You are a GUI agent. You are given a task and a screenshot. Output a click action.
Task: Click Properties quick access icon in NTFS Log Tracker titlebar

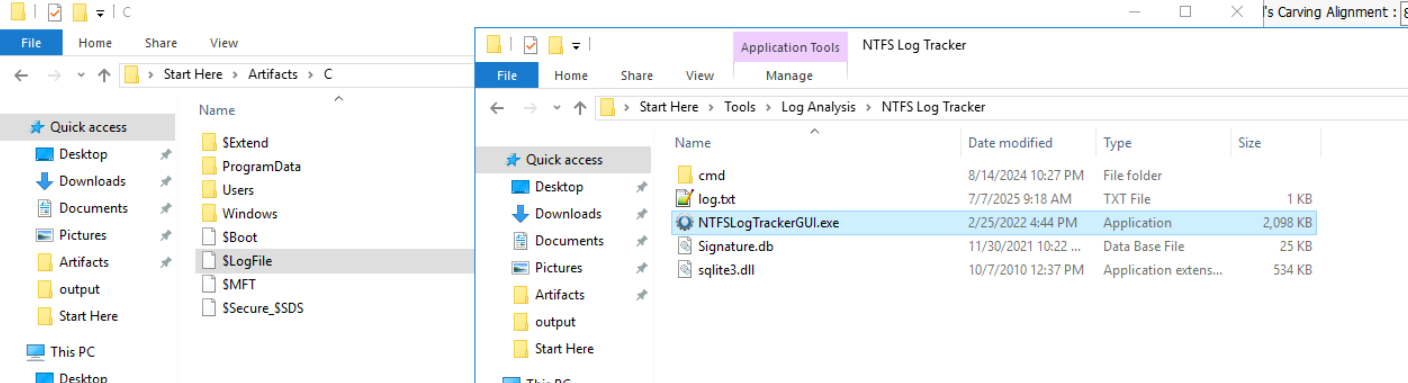point(531,45)
